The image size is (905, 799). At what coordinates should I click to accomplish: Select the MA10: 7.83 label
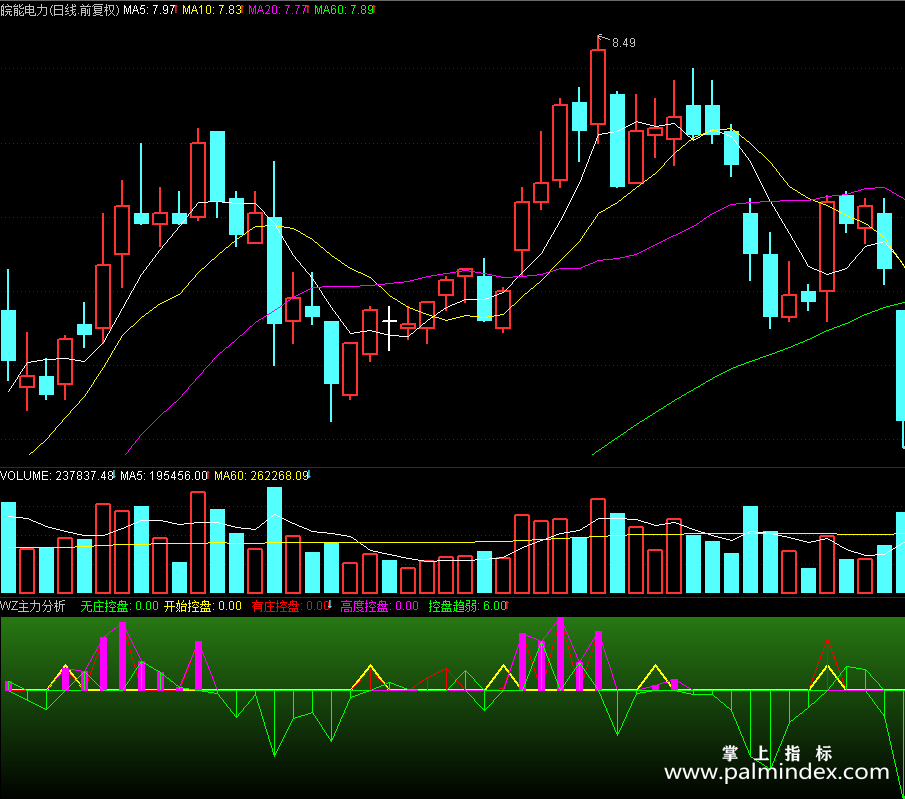[212, 10]
